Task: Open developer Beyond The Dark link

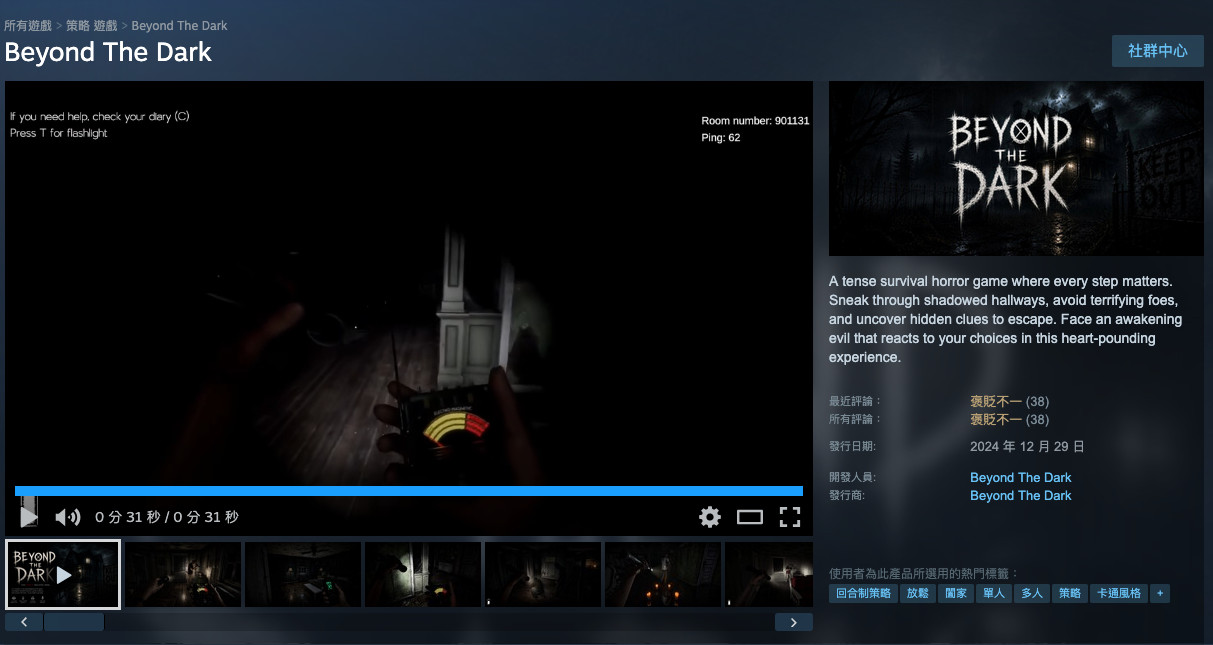Action: point(1020,478)
